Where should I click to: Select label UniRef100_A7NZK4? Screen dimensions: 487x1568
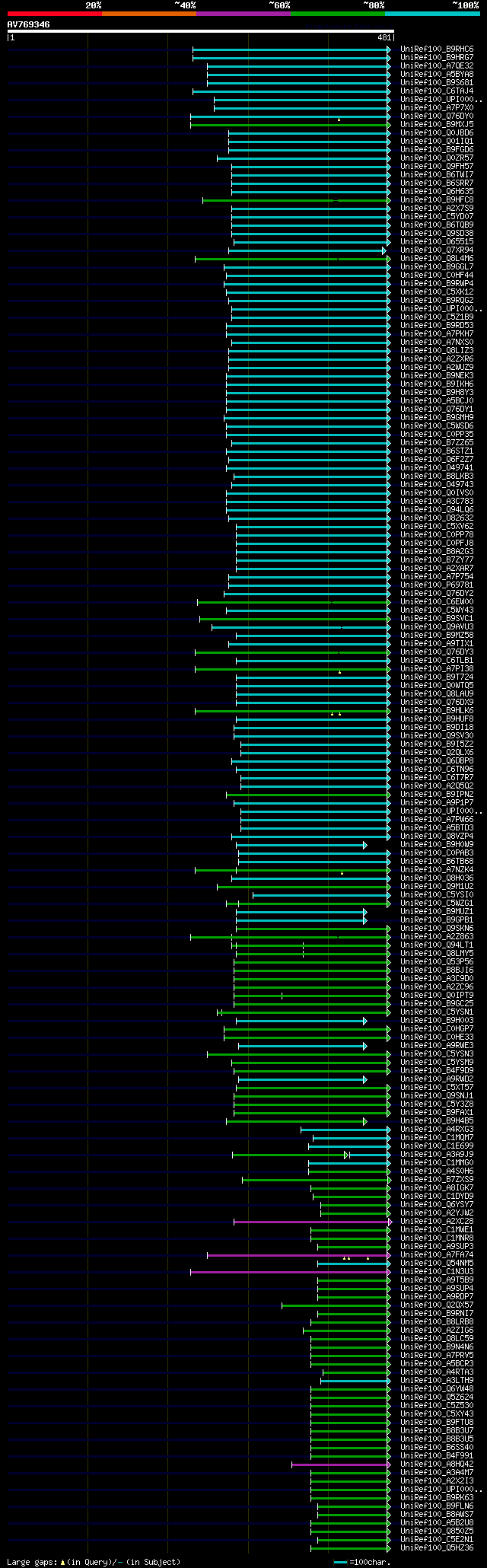click(437, 870)
